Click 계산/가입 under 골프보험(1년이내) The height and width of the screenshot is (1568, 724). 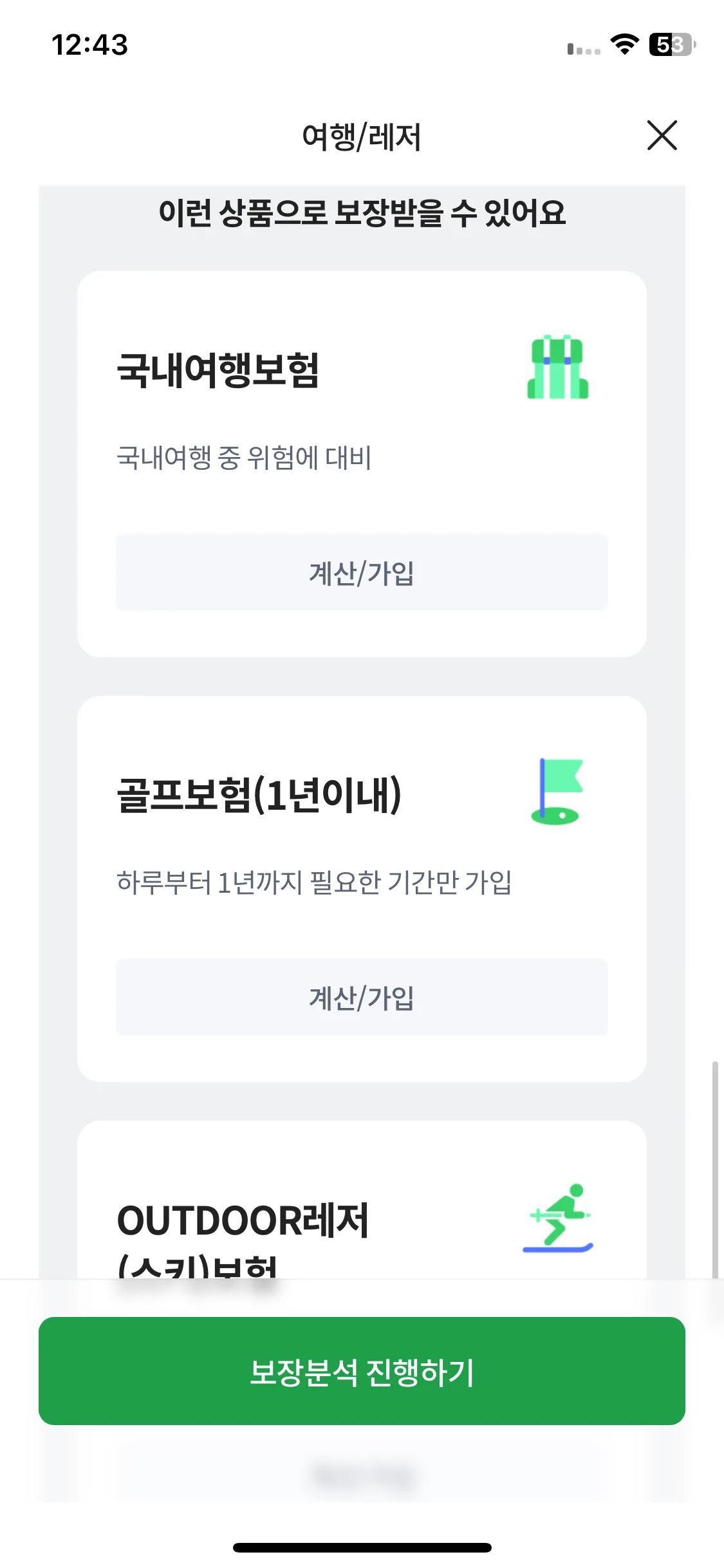[x=362, y=996]
